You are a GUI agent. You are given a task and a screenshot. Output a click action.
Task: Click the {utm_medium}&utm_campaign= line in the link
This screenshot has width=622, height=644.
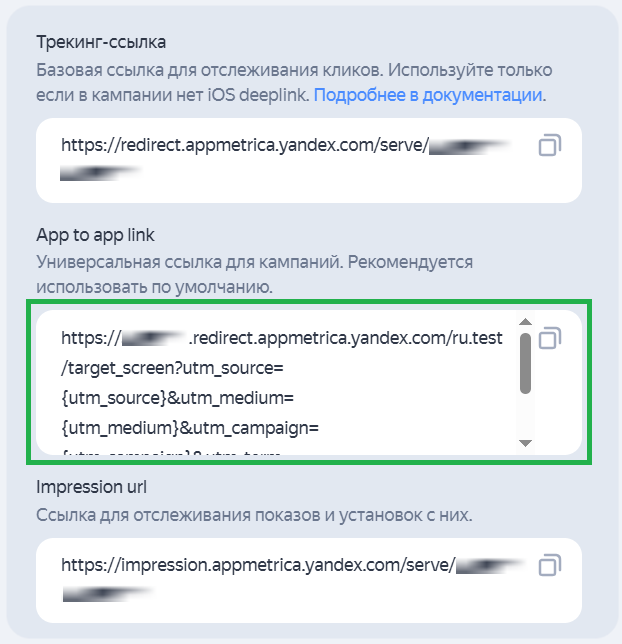192,430
